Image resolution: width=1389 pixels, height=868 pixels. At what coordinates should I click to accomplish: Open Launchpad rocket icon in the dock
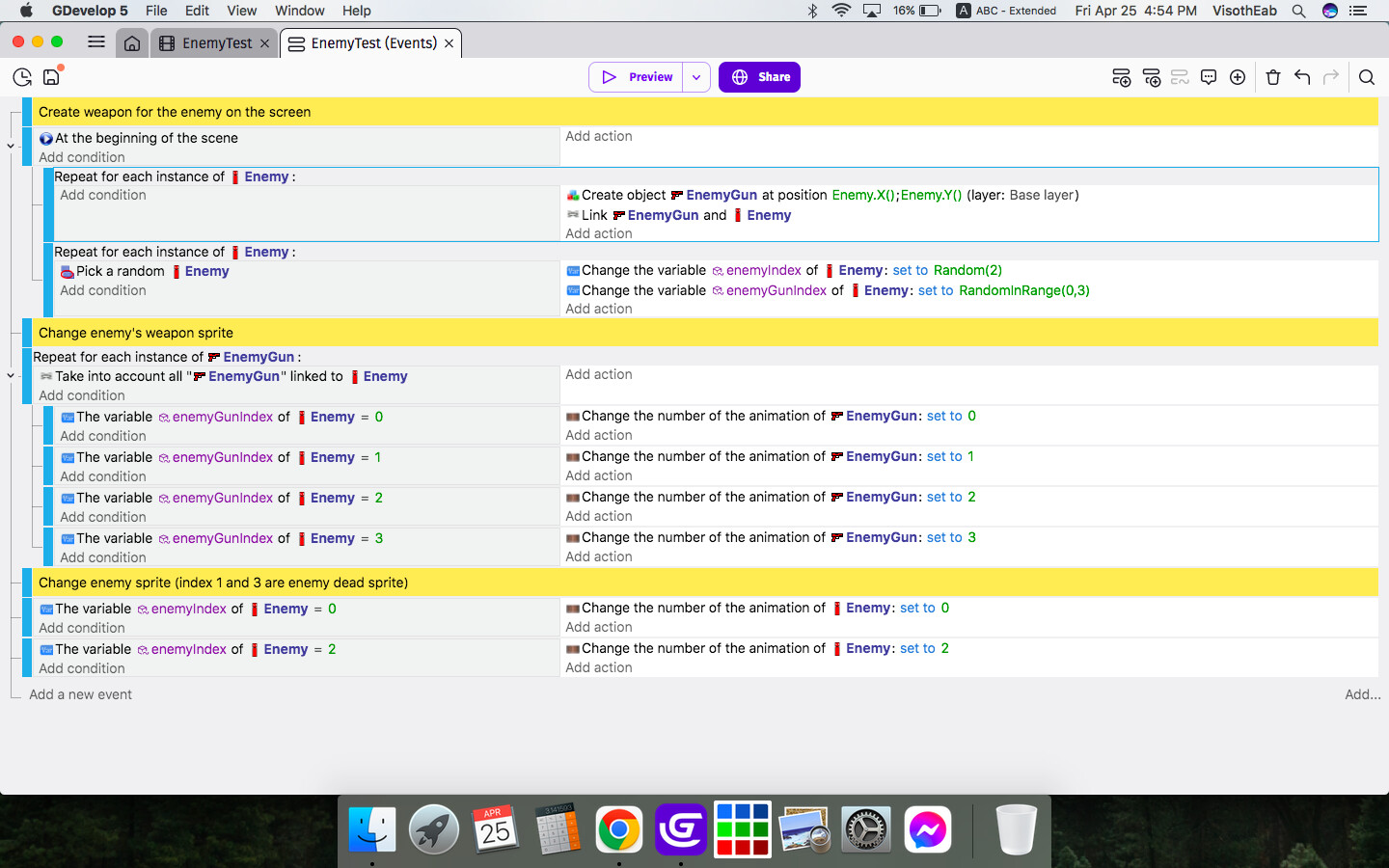[434, 829]
